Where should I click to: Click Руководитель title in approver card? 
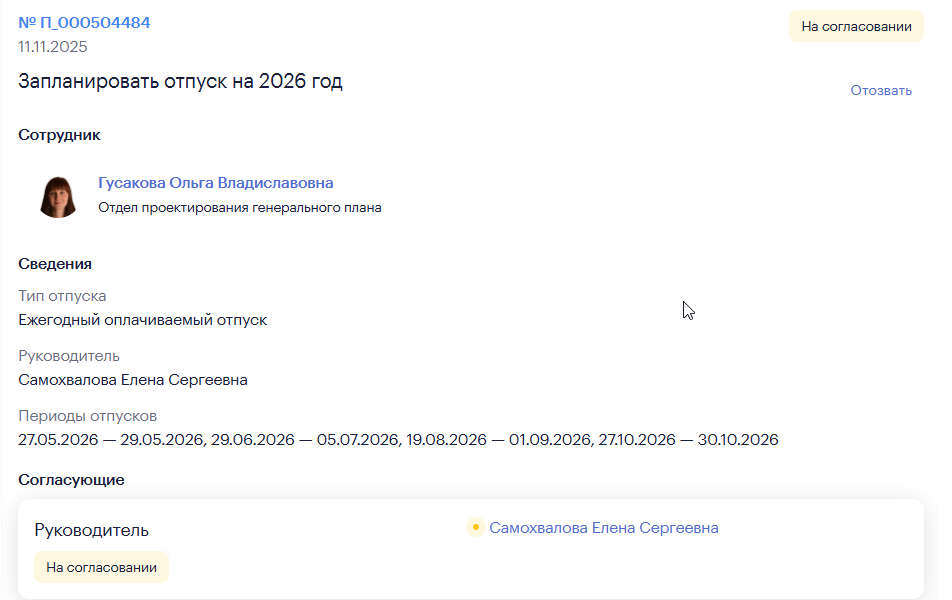click(x=91, y=530)
